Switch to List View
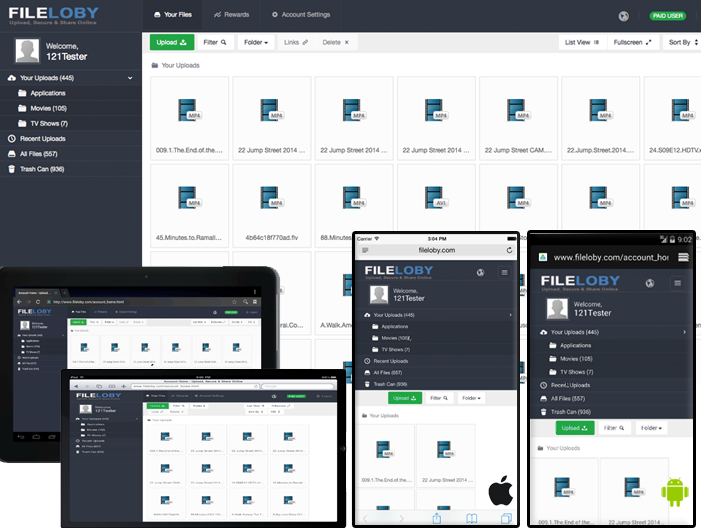 pos(582,42)
